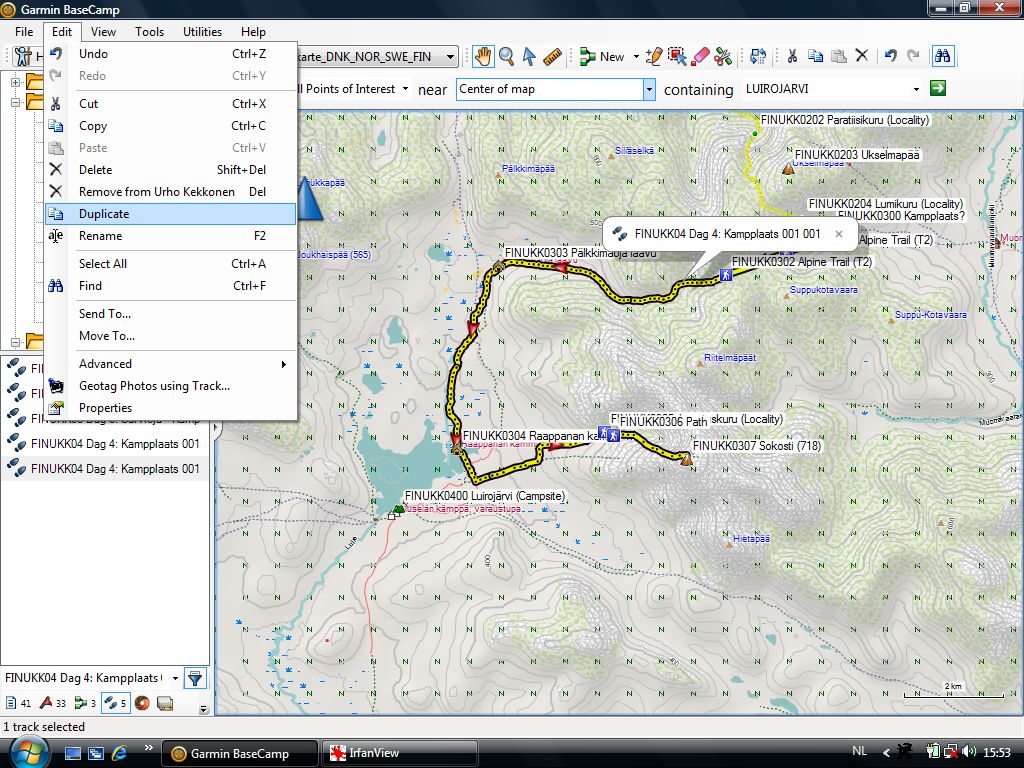Select the Pan hand tool
The height and width of the screenshot is (768, 1024).
click(x=483, y=57)
